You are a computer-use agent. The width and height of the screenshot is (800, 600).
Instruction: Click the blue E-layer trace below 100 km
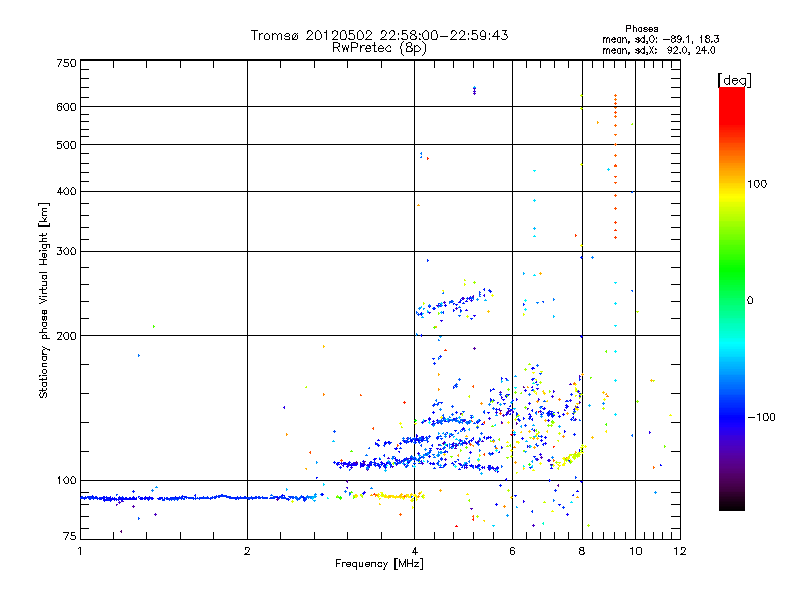[x=199, y=497]
